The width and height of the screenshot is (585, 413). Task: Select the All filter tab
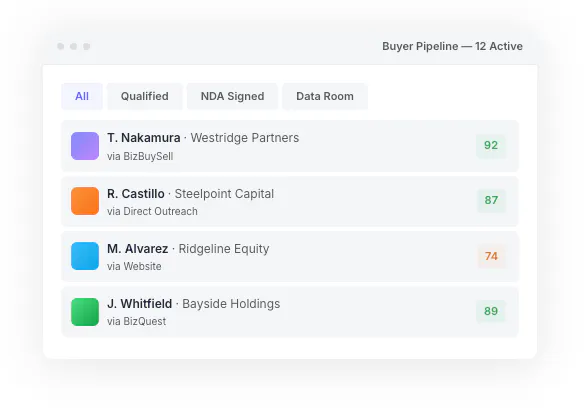[x=82, y=96]
